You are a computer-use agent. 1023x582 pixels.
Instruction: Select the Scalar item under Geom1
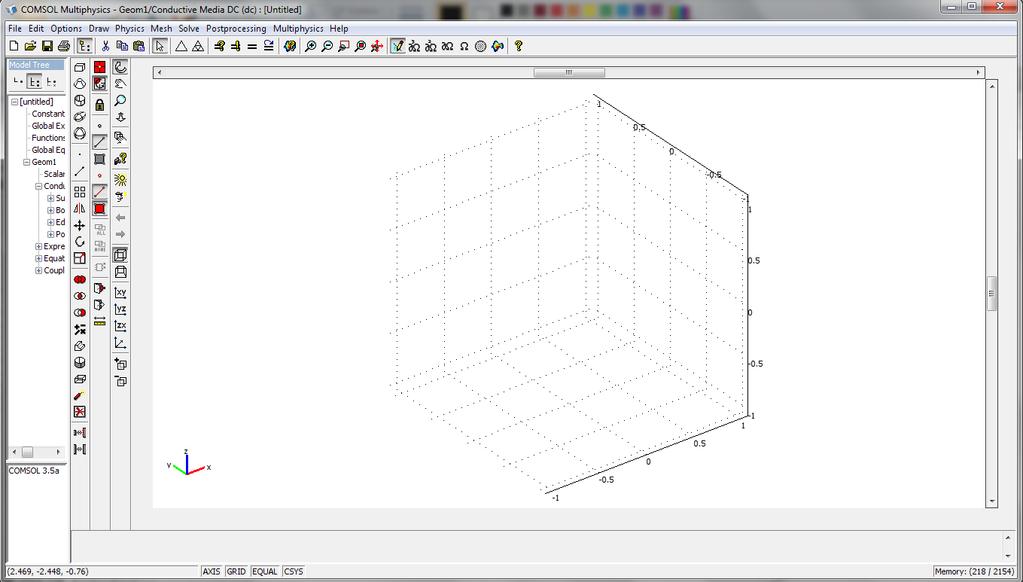tap(54, 174)
